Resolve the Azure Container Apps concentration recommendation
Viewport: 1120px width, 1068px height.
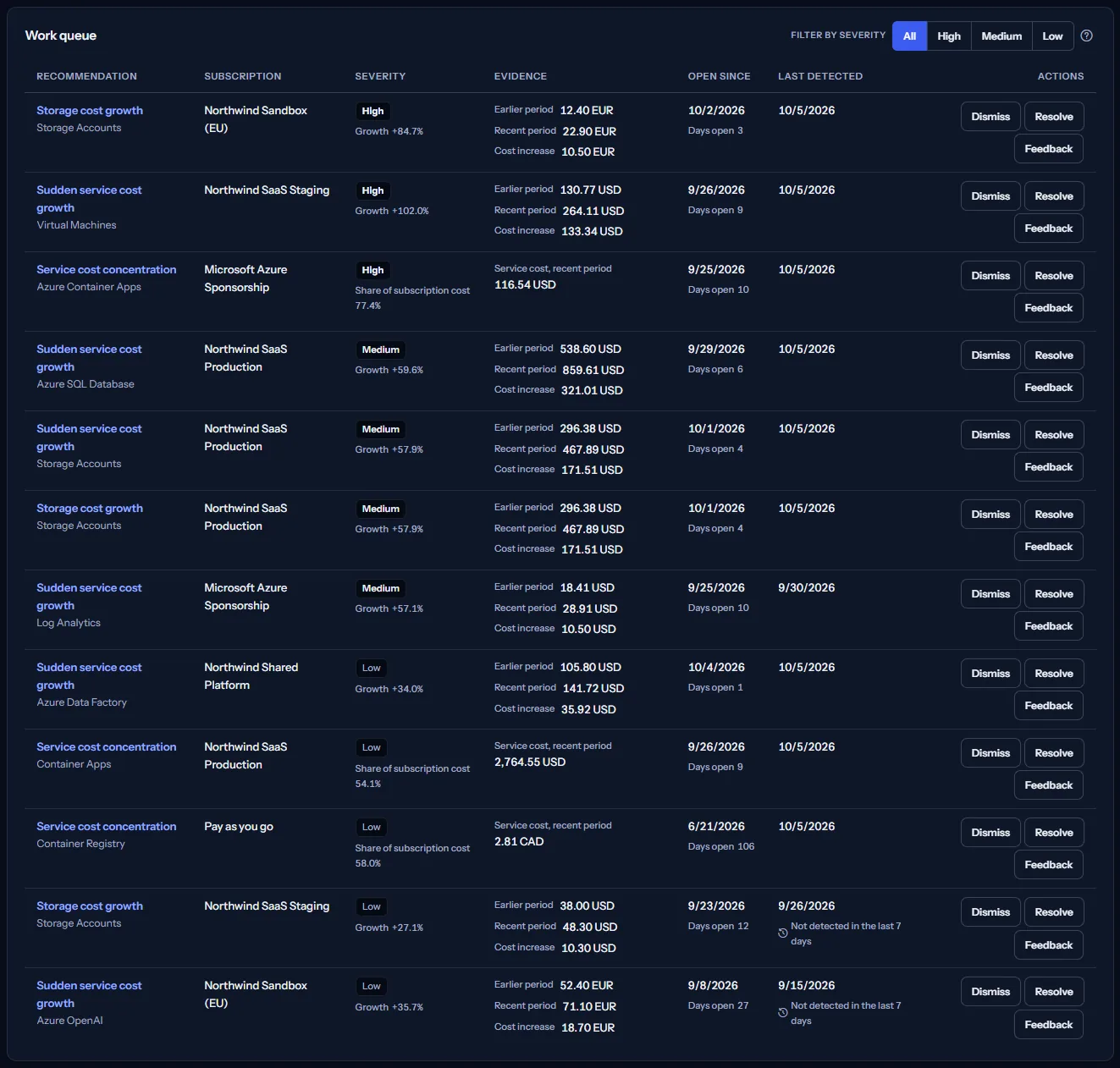click(1054, 276)
